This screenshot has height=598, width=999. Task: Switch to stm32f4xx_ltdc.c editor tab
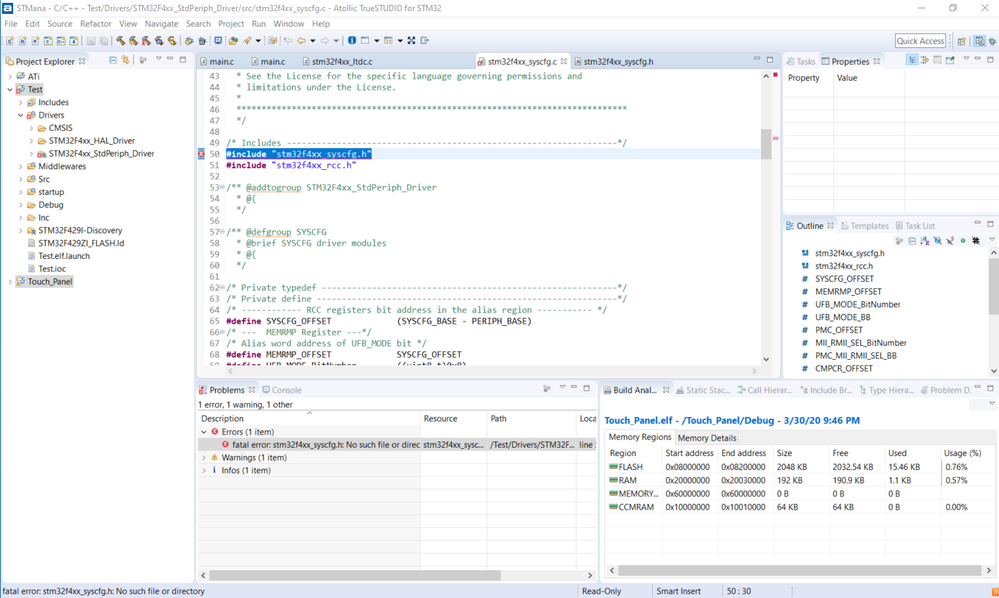point(341,61)
